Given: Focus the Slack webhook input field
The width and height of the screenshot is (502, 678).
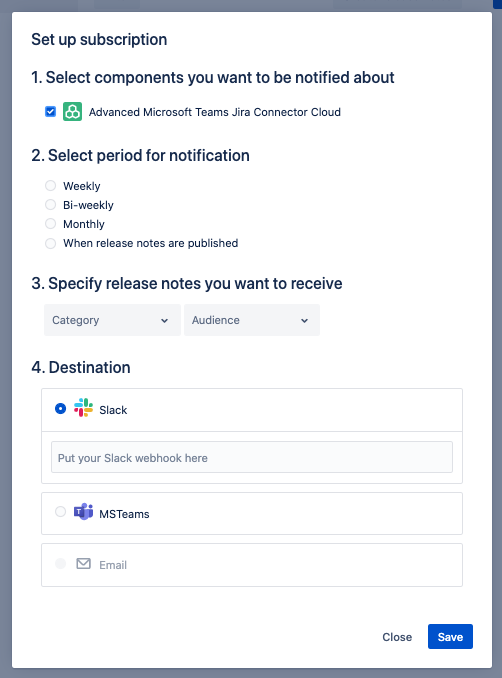Looking at the screenshot, I should click(252, 457).
